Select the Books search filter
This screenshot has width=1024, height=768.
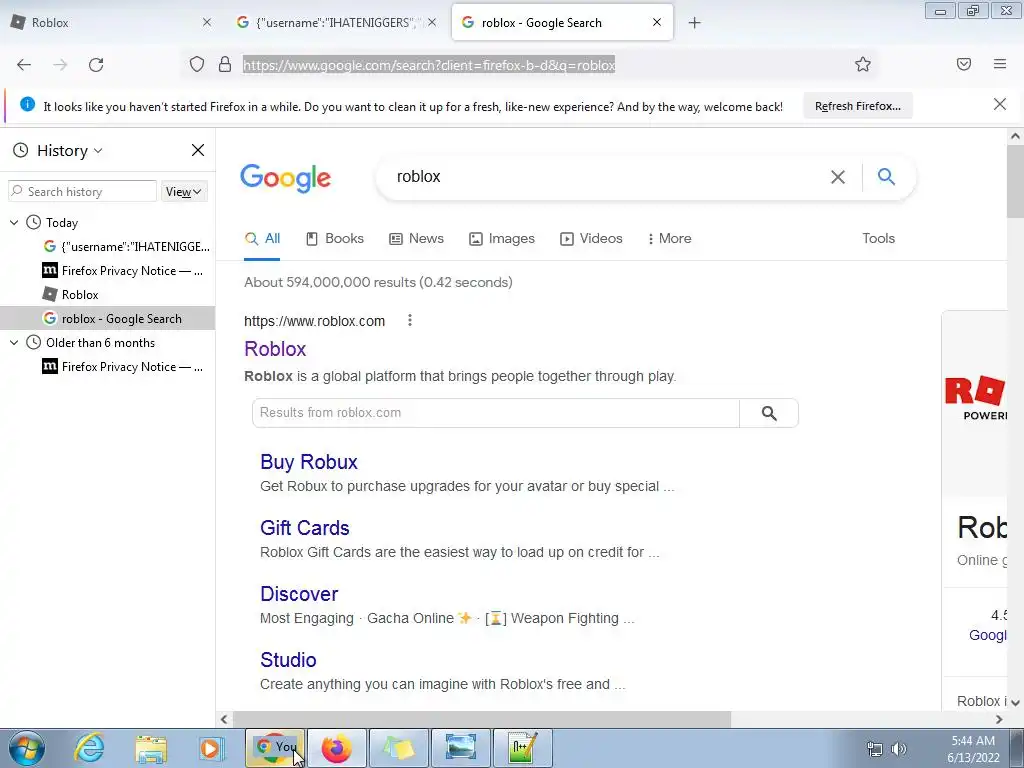click(x=335, y=238)
